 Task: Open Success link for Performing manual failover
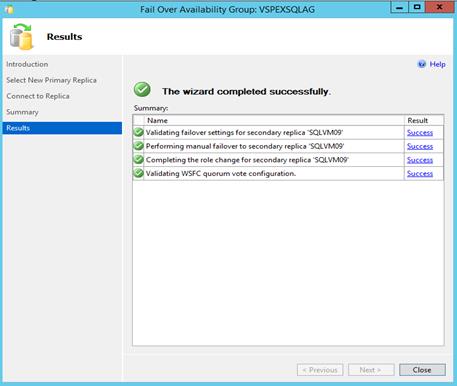(x=420, y=146)
